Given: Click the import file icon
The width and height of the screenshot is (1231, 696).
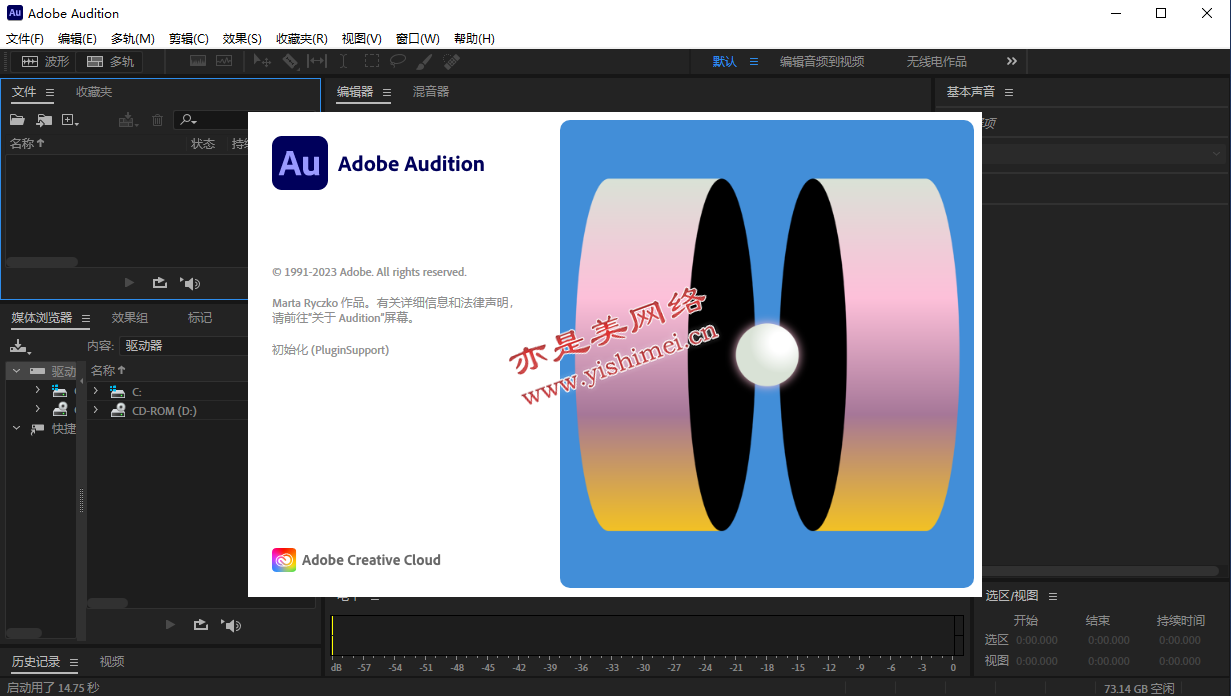Looking at the screenshot, I should [x=44, y=120].
